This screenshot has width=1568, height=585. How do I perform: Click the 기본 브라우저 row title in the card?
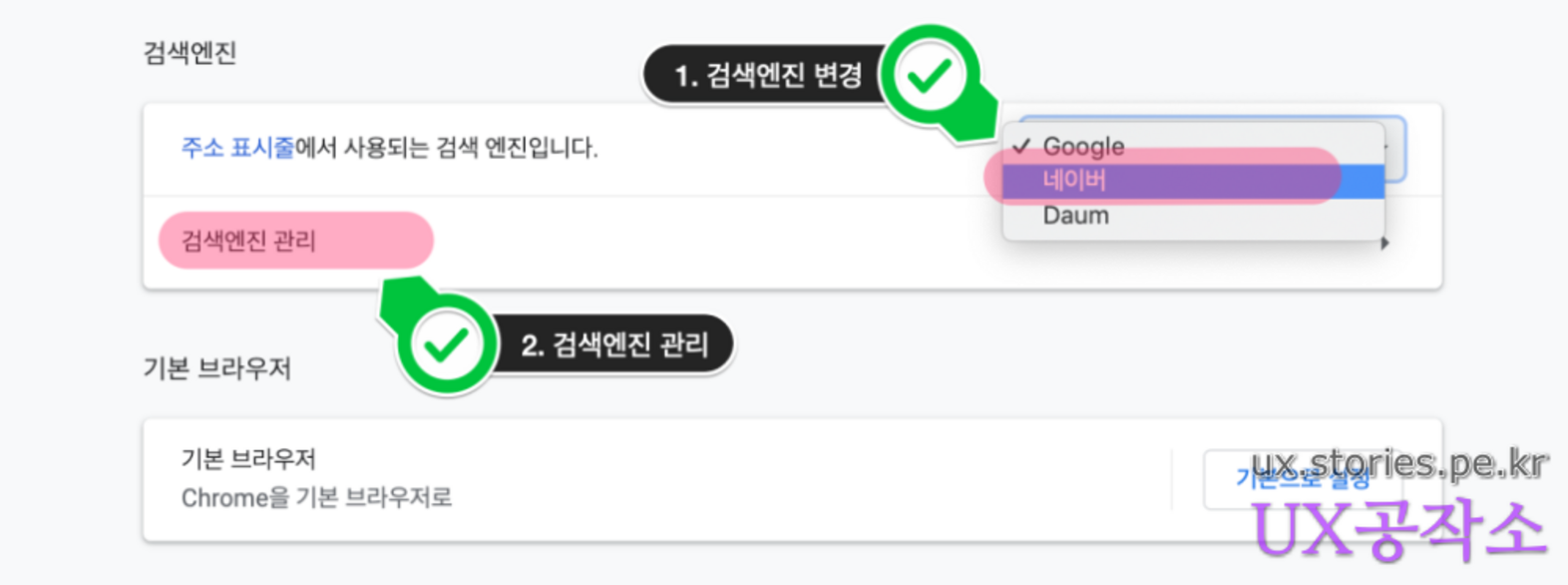(x=248, y=459)
